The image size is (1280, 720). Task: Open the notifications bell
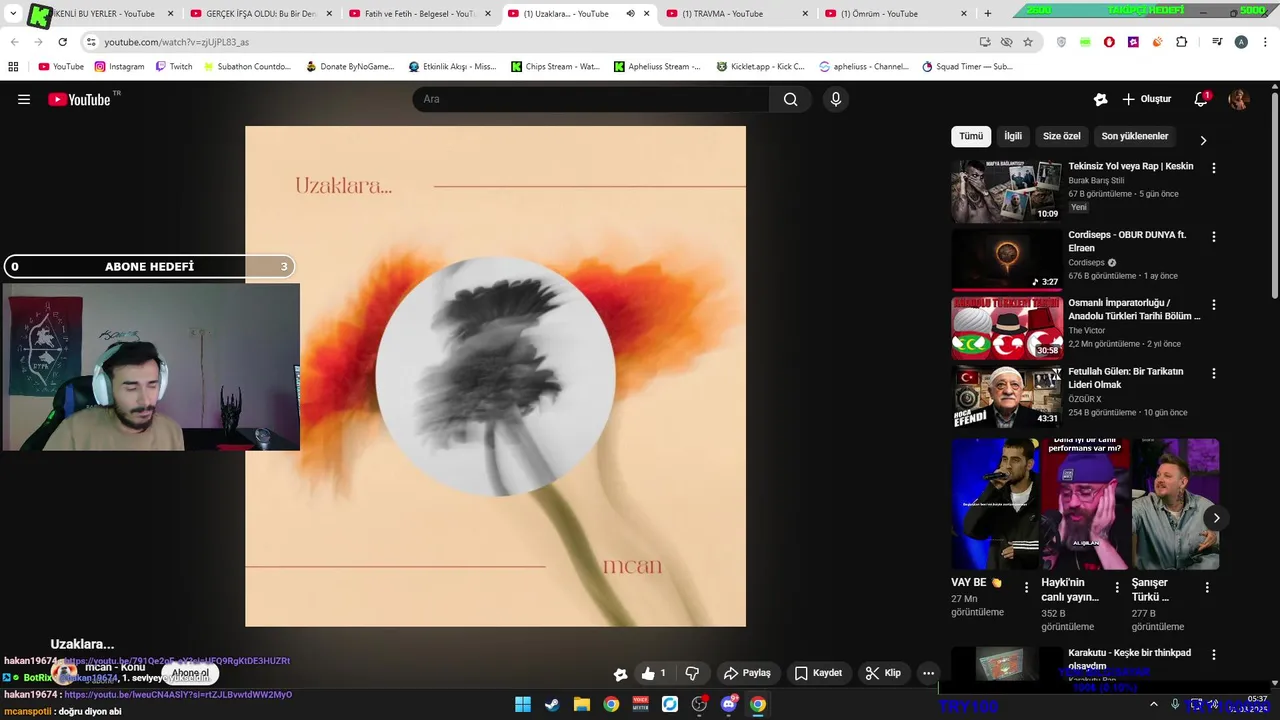[x=1201, y=99]
